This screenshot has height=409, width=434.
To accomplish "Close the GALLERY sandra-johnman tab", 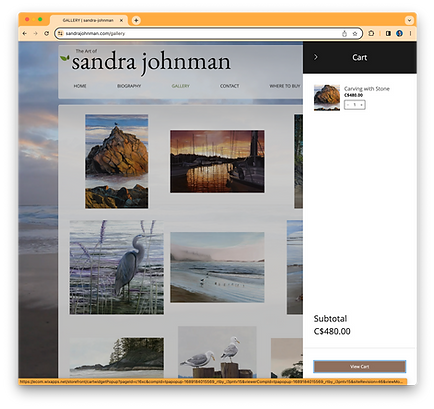I will pos(121,20).
